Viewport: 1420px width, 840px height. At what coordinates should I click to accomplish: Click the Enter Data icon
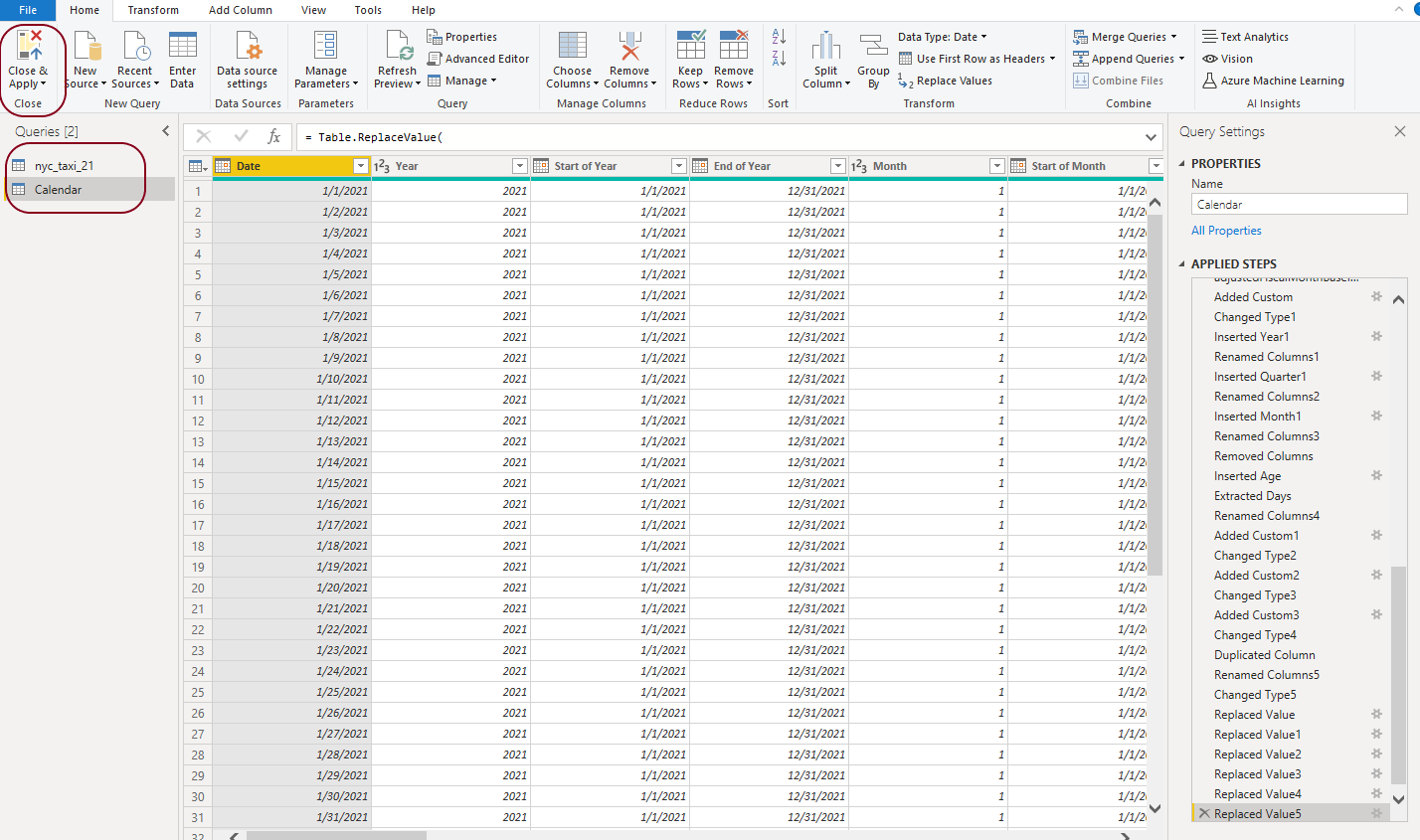pos(182,47)
